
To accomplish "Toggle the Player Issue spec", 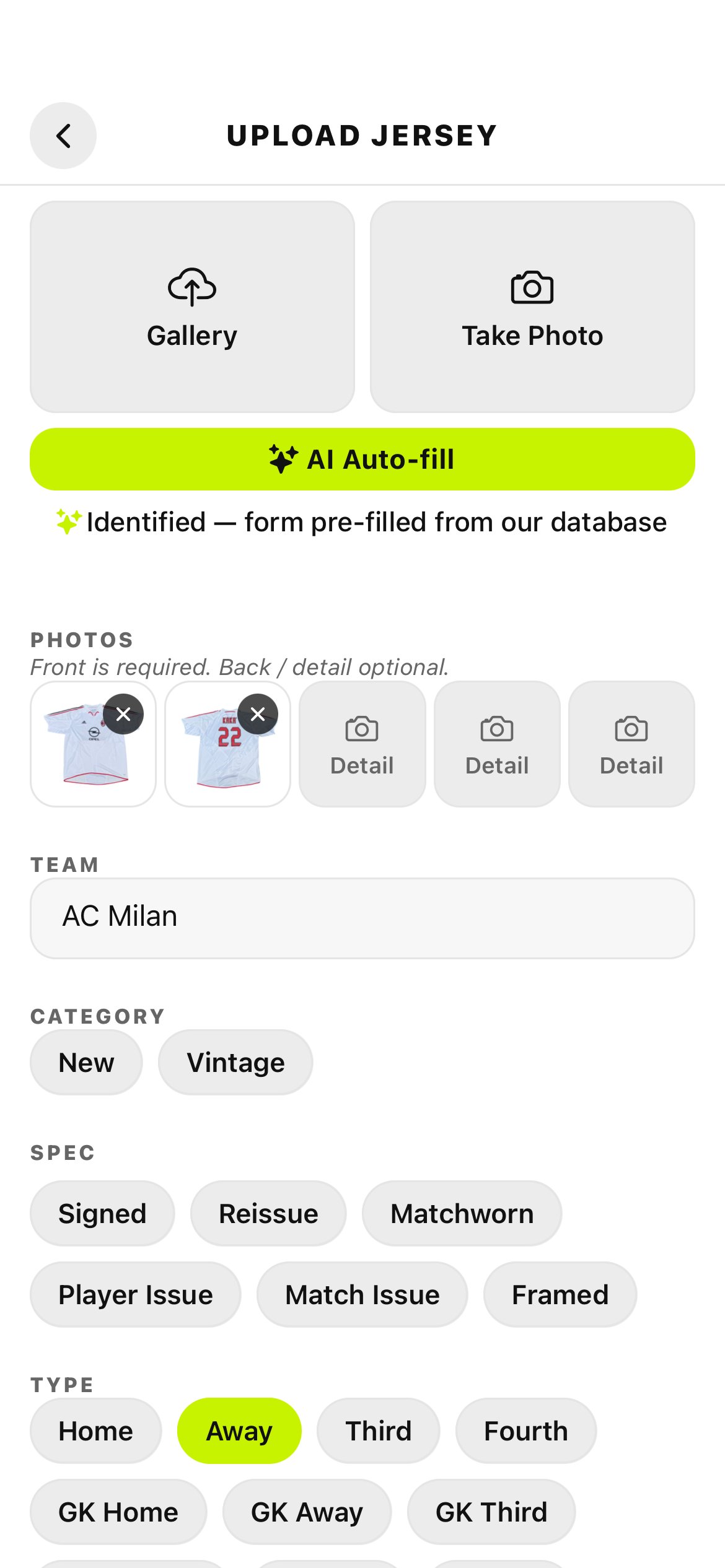I will click(x=135, y=1295).
